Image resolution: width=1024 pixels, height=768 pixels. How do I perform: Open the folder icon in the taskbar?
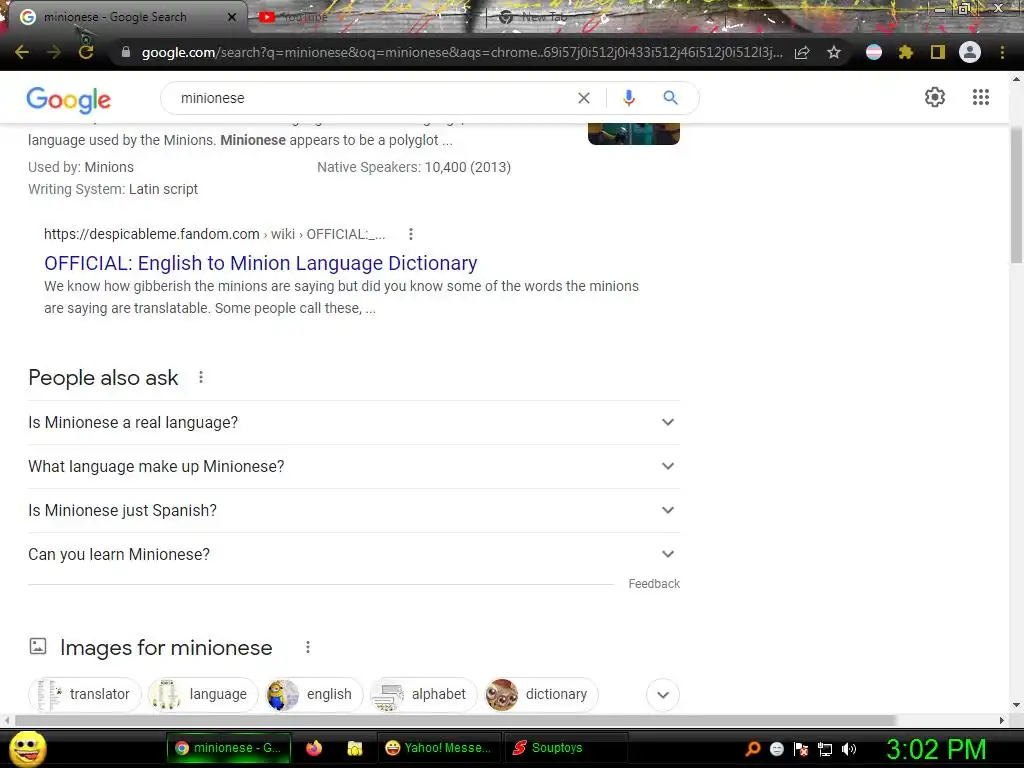[355, 748]
